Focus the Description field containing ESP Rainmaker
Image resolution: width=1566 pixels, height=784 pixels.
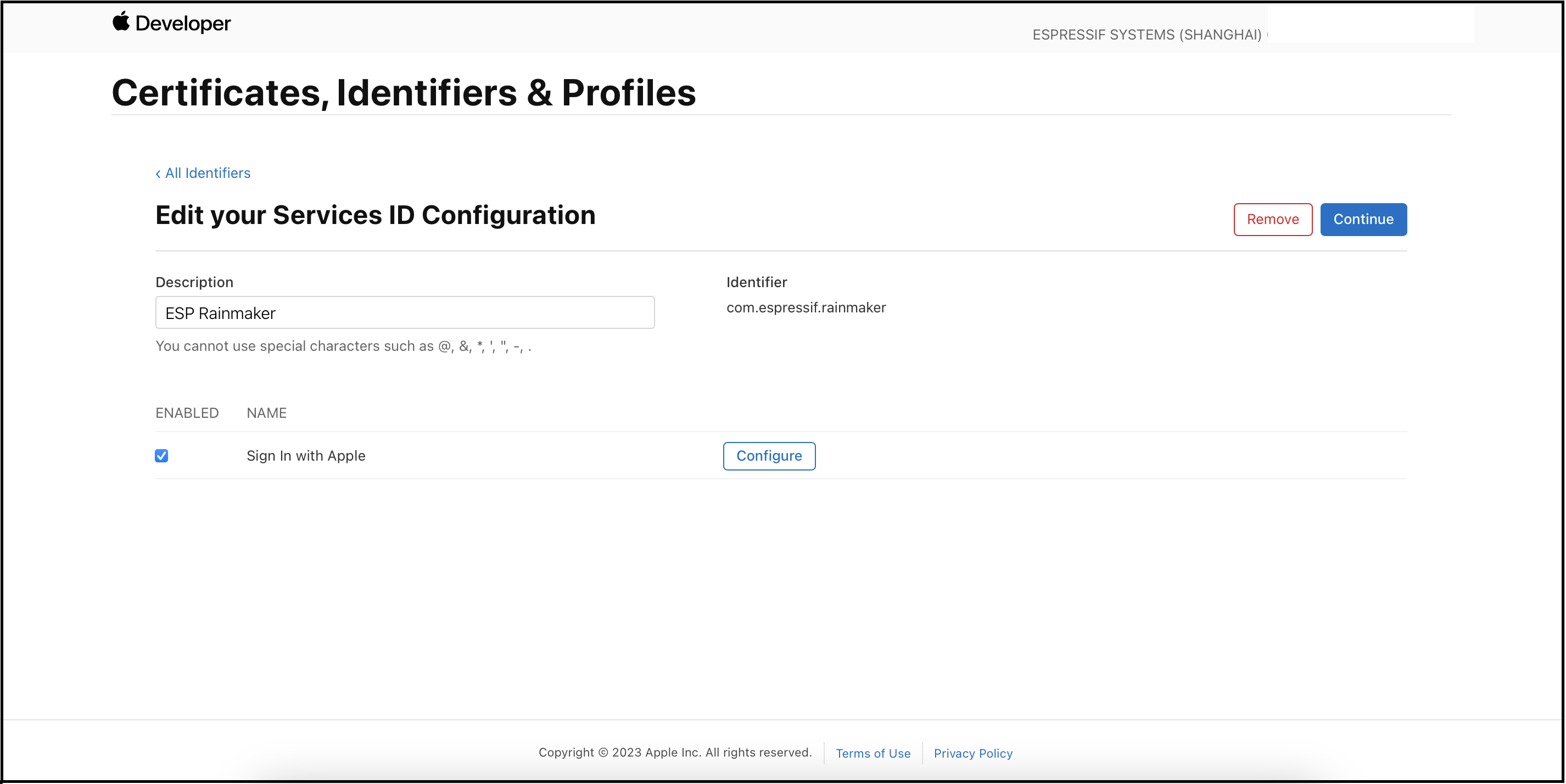[404, 312]
